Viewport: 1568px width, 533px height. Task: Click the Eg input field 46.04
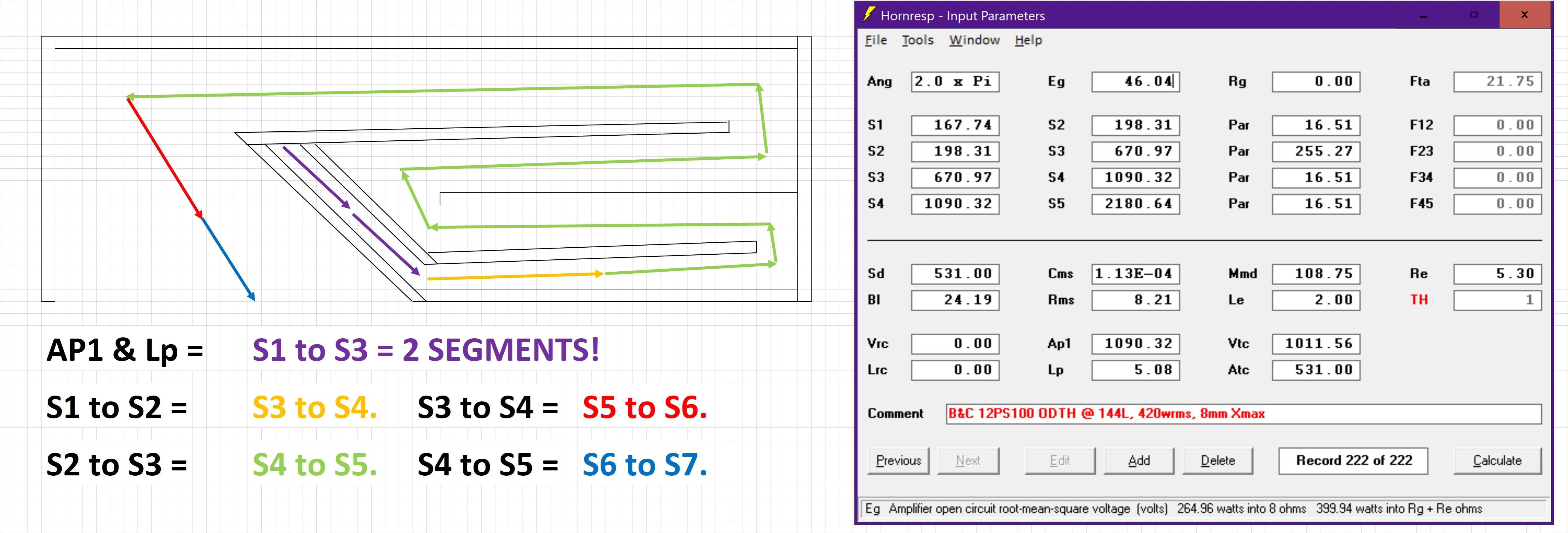click(1136, 82)
